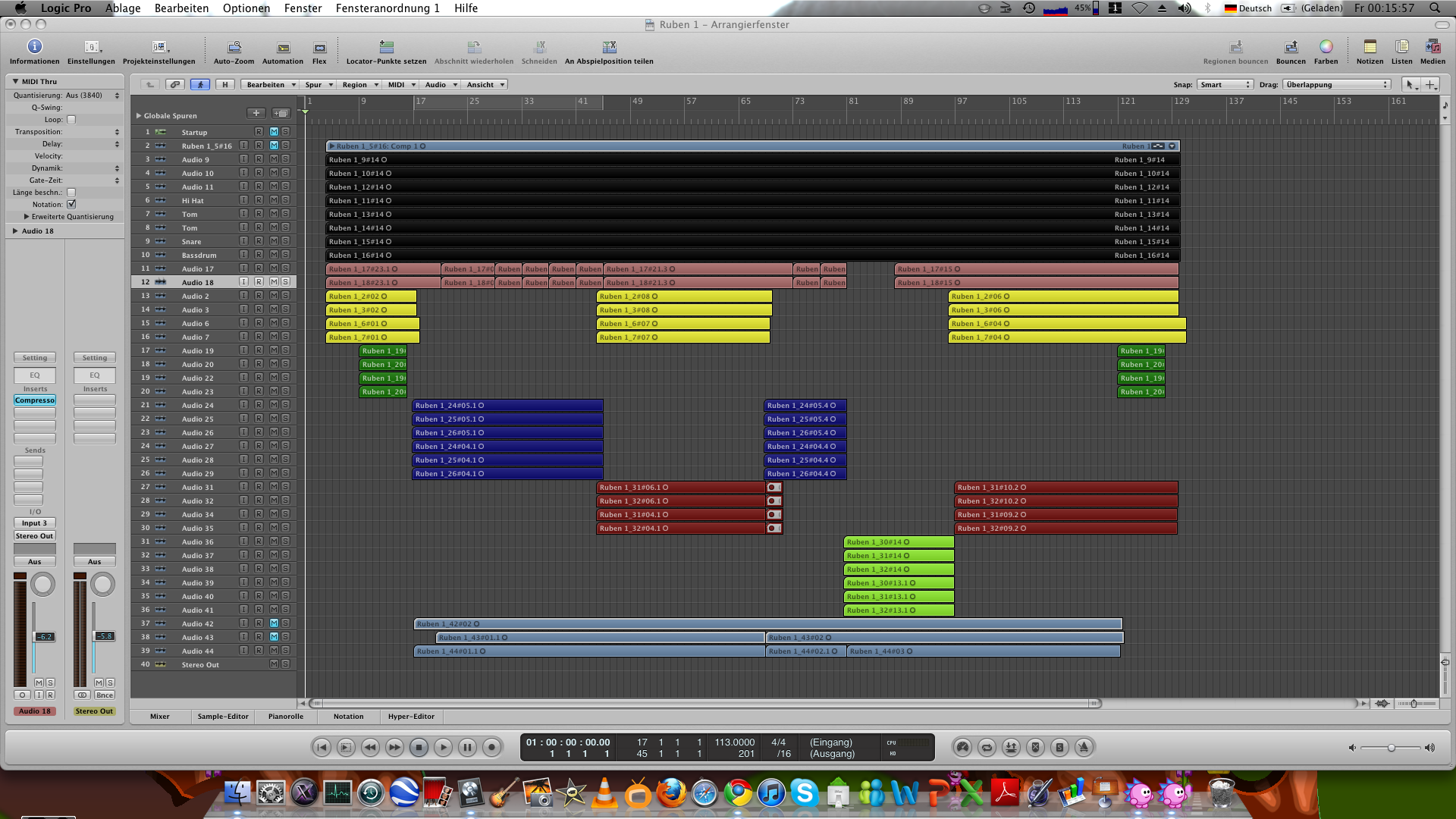Record-enable the Bassdrum track
The width and height of the screenshot is (1456, 819).
click(x=259, y=255)
